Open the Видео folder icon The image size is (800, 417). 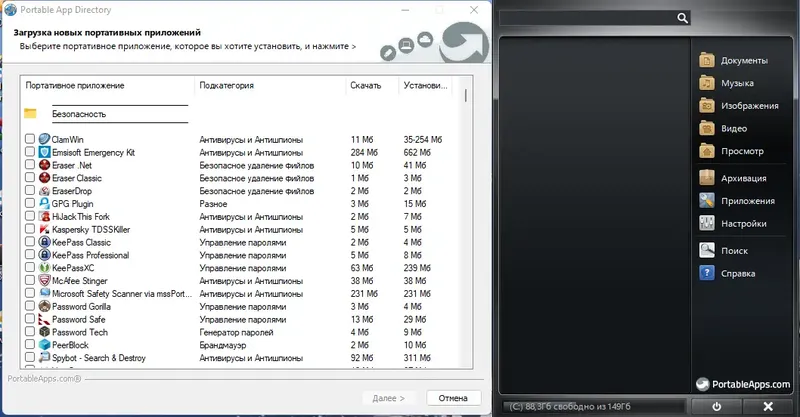tap(707, 128)
